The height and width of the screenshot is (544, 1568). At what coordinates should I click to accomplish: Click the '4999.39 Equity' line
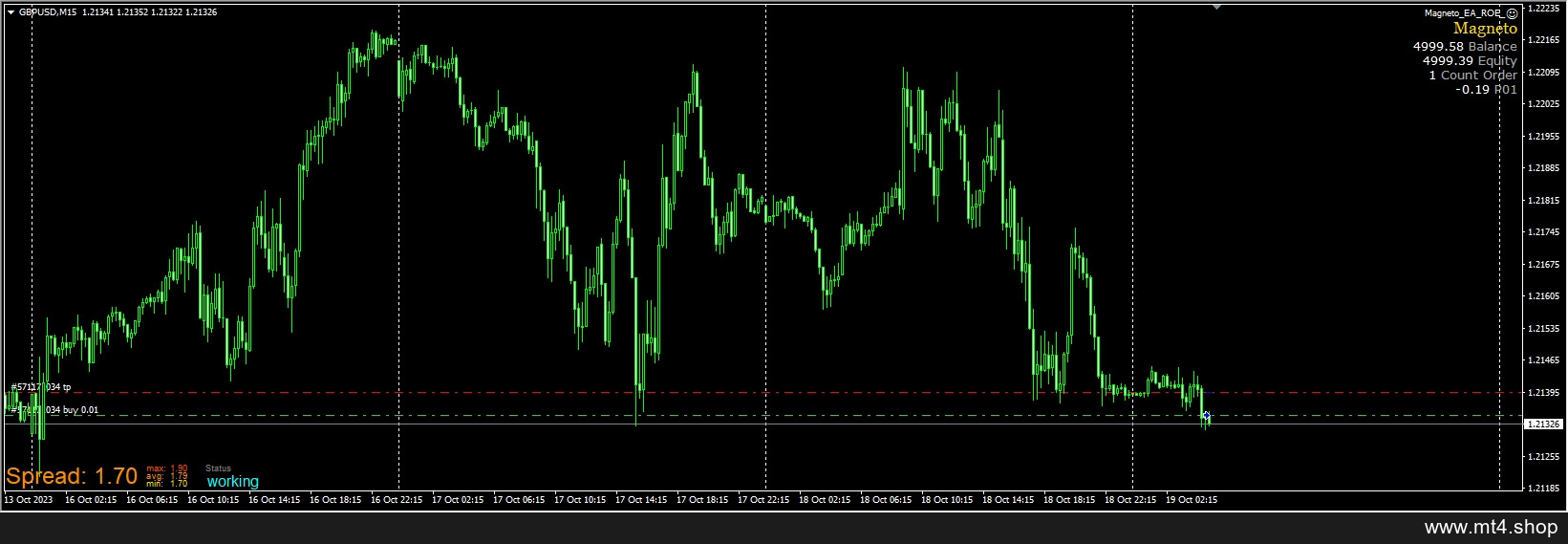point(1470,60)
